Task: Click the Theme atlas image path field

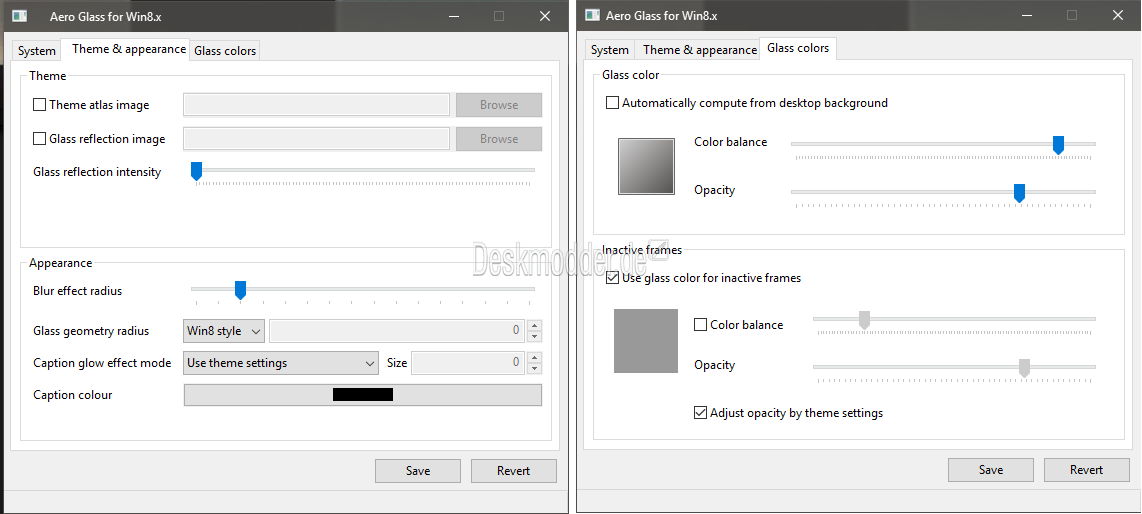Action: tap(316, 105)
